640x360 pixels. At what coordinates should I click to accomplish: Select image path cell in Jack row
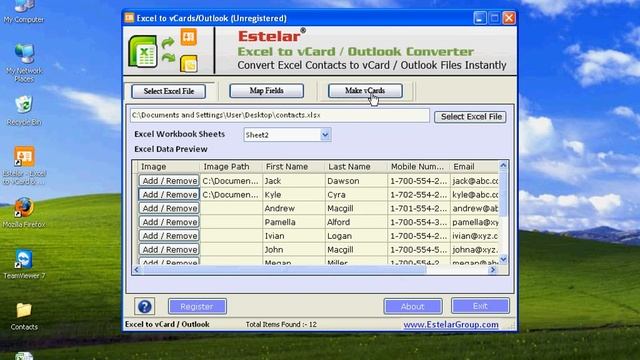(x=231, y=181)
